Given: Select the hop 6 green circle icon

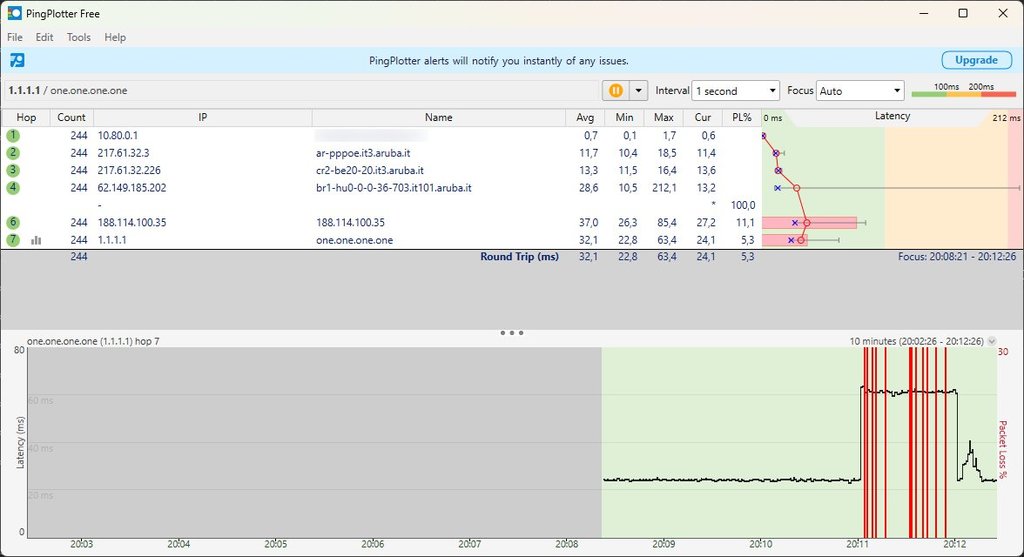Looking at the screenshot, I should [13, 222].
